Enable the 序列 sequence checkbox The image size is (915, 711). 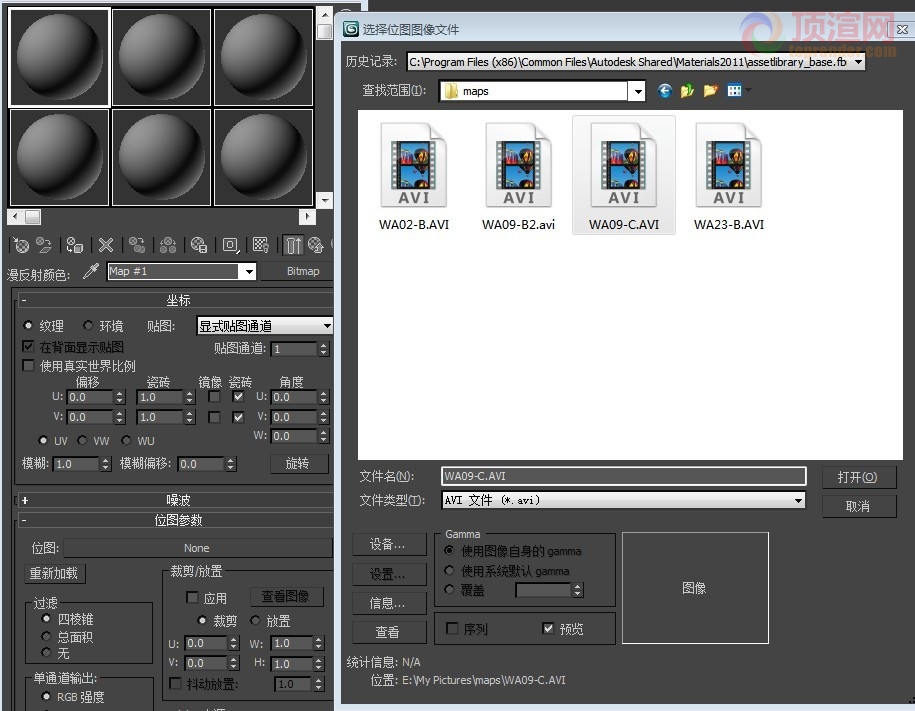click(452, 628)
